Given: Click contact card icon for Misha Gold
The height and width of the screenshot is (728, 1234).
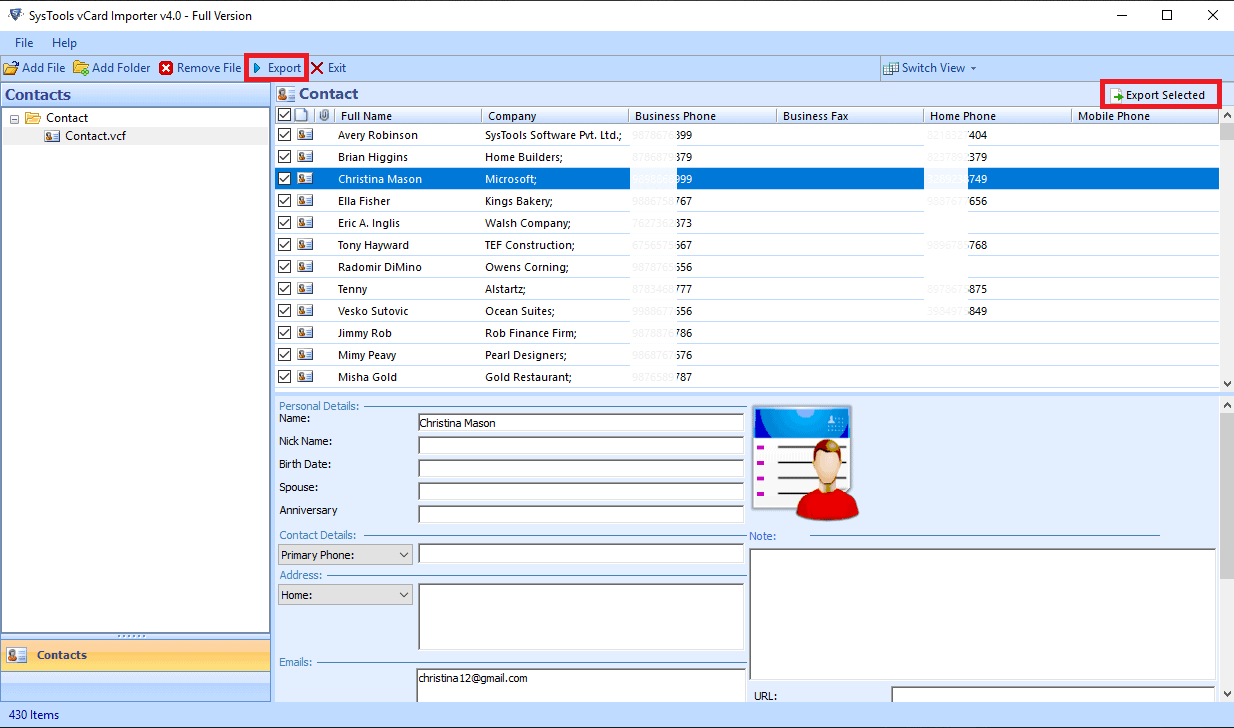Looking at the screenshot, I should click(x=305, y=376).
